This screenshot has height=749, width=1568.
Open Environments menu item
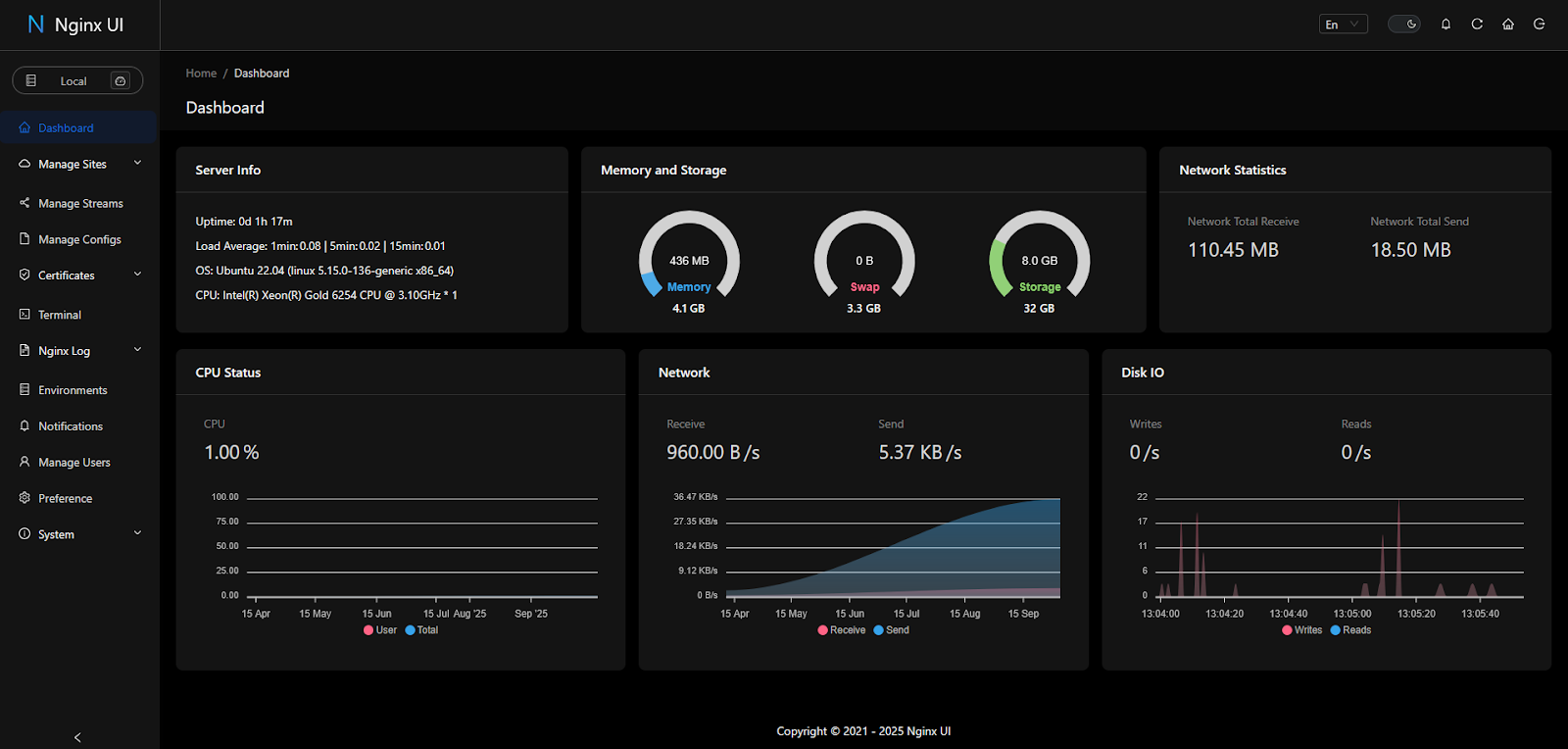tap(78, 389)
